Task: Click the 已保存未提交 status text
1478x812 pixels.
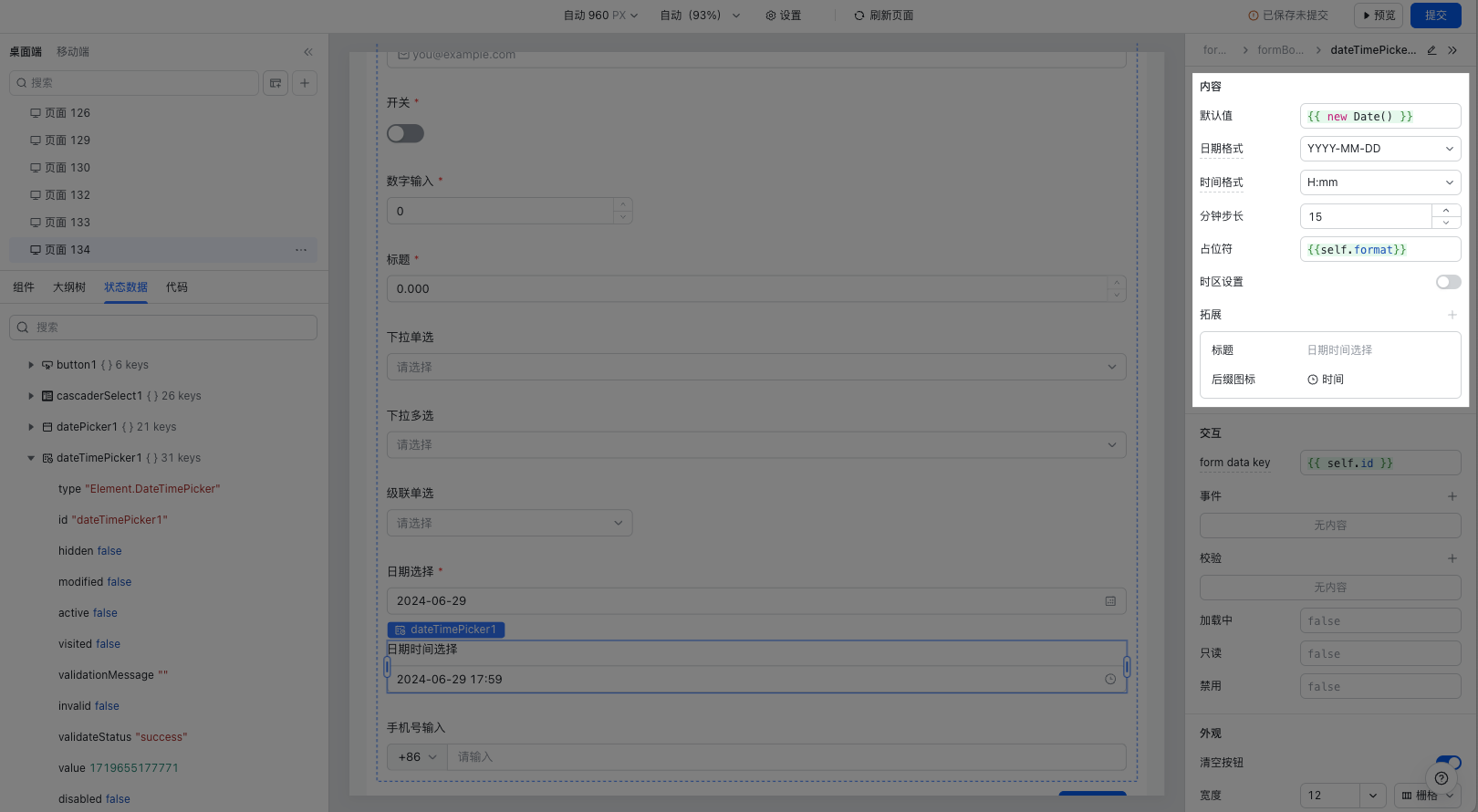Action: tap(1288, 16)
